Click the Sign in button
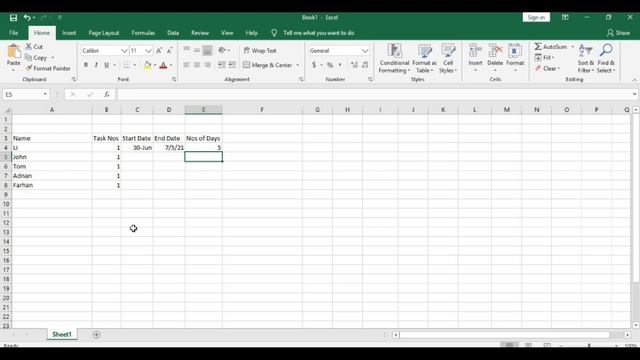This screenshot has height=360, width=640. point(536,17)
